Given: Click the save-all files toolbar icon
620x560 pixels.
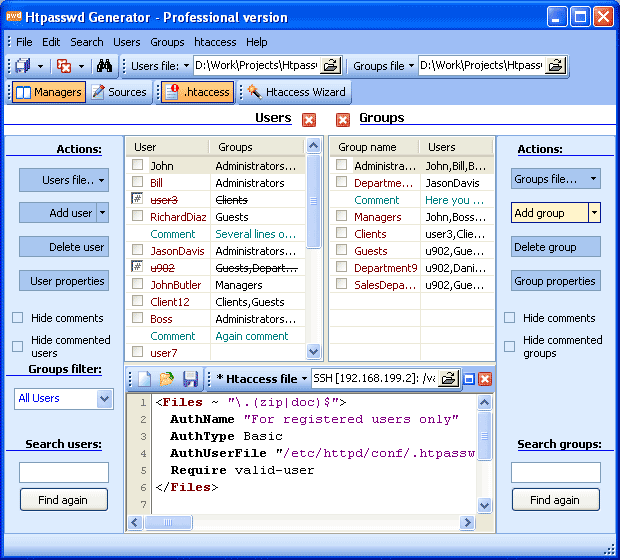Looking at the screenshot, I should coord(23,66).
